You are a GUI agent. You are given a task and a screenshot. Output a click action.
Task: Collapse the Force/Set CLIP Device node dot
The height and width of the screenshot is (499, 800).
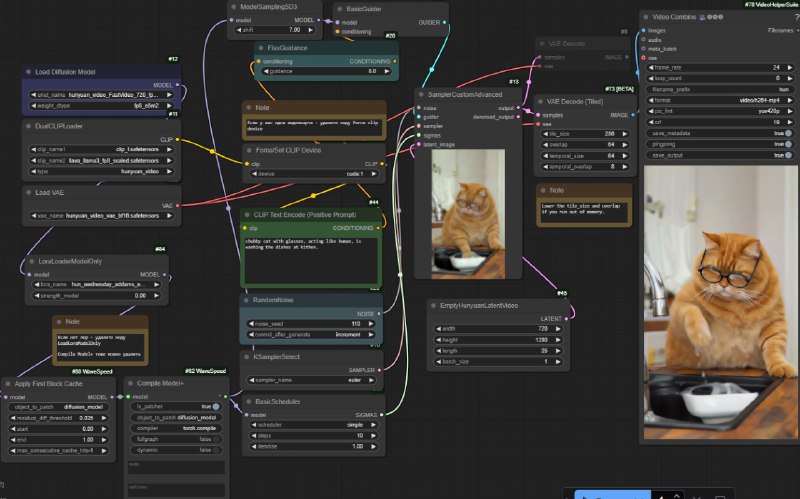[x=249, y=150]
